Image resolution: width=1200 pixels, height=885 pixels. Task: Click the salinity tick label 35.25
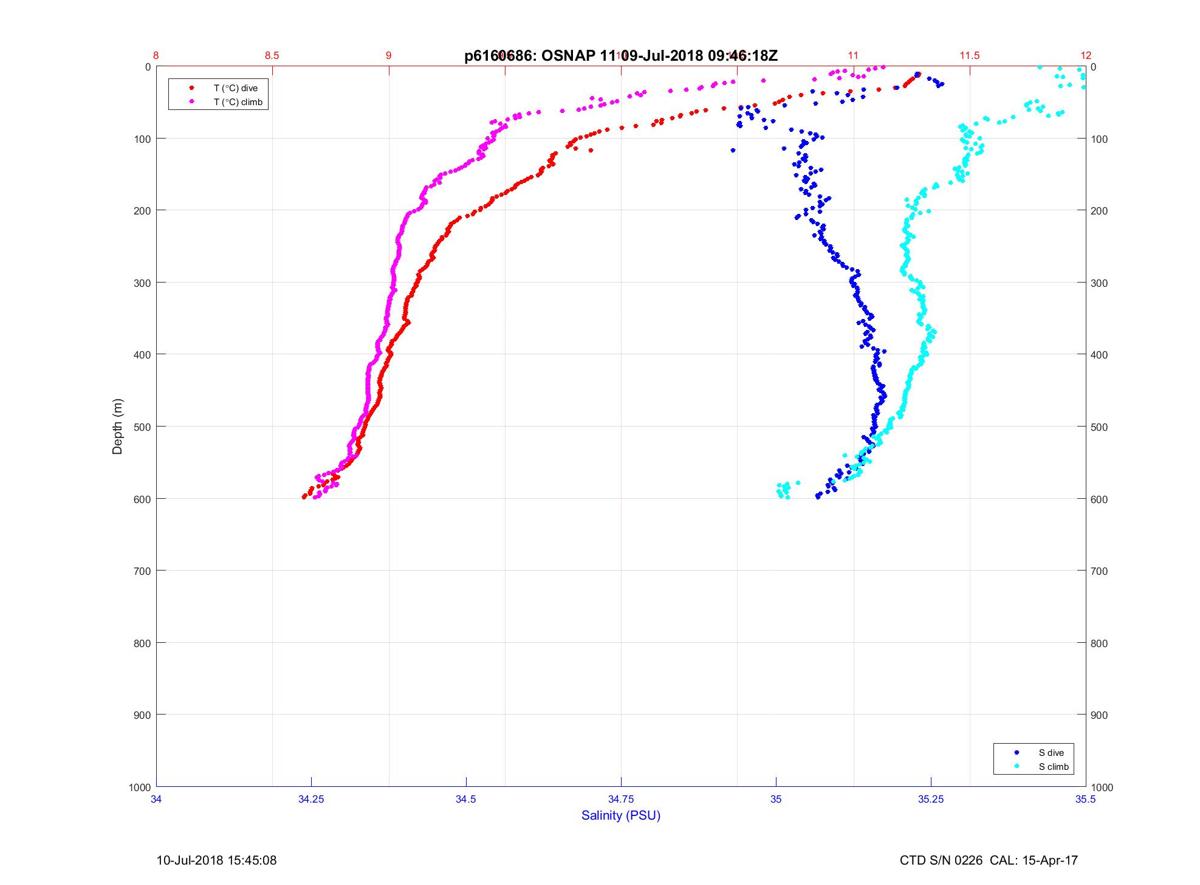[x=931, y=799]
